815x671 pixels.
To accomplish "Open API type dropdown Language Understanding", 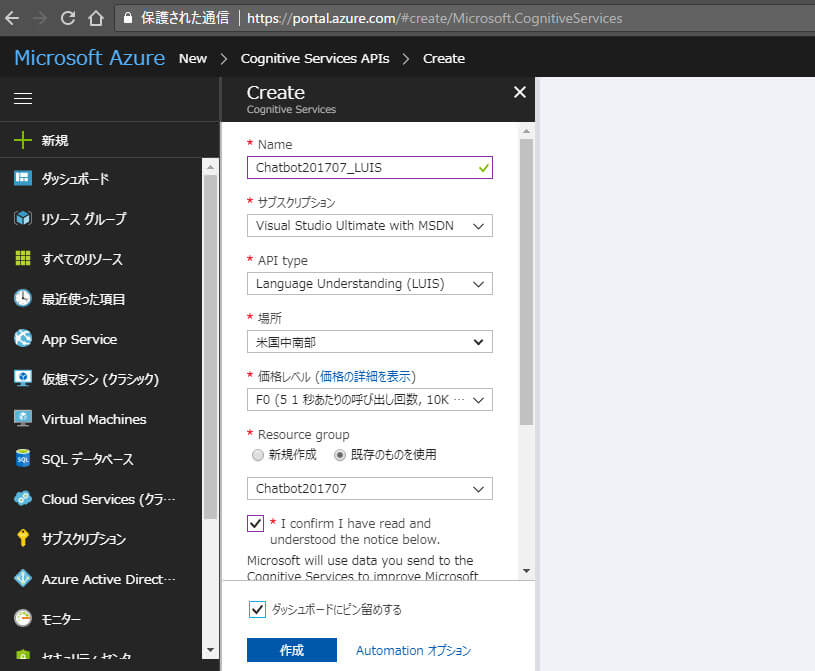I will tap(370, 284).
